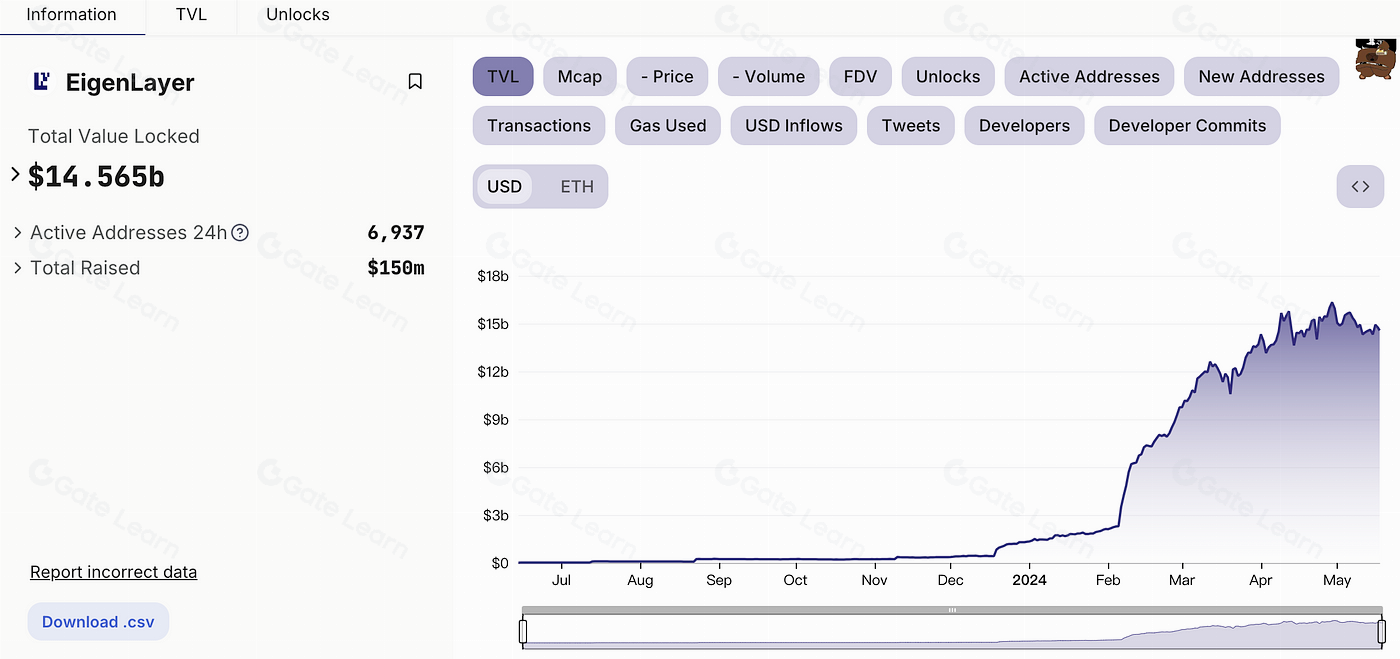Viewport: 1400px width, 659px height.
Task: Enable the Mcap chart metric
Action: click(580, 77)
